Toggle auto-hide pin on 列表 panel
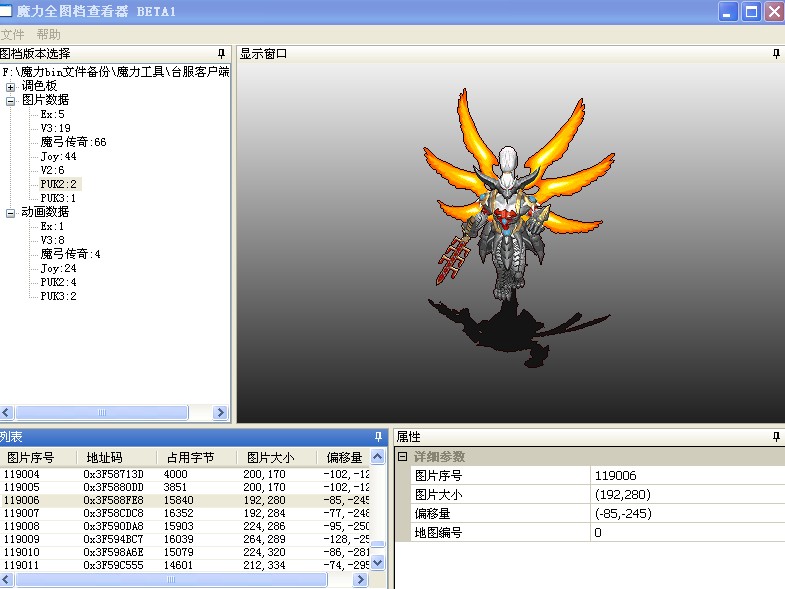 coord(378,437)
